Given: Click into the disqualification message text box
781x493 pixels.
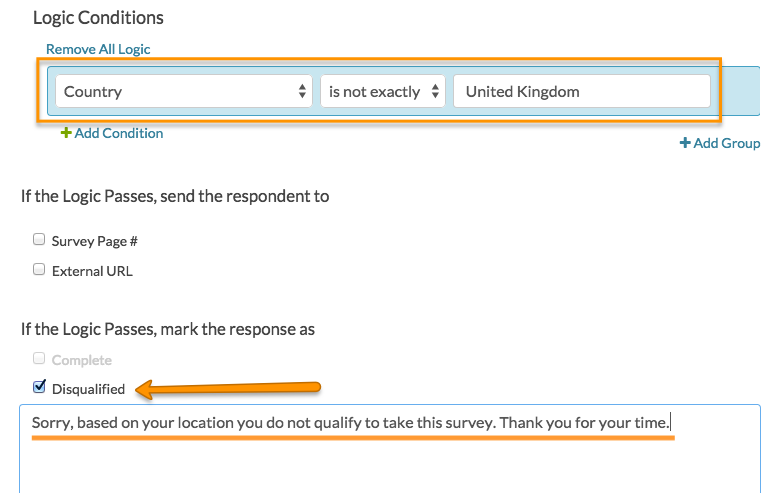Looking at the screenshot, I should pyautogui.click(x=390, y=450).
